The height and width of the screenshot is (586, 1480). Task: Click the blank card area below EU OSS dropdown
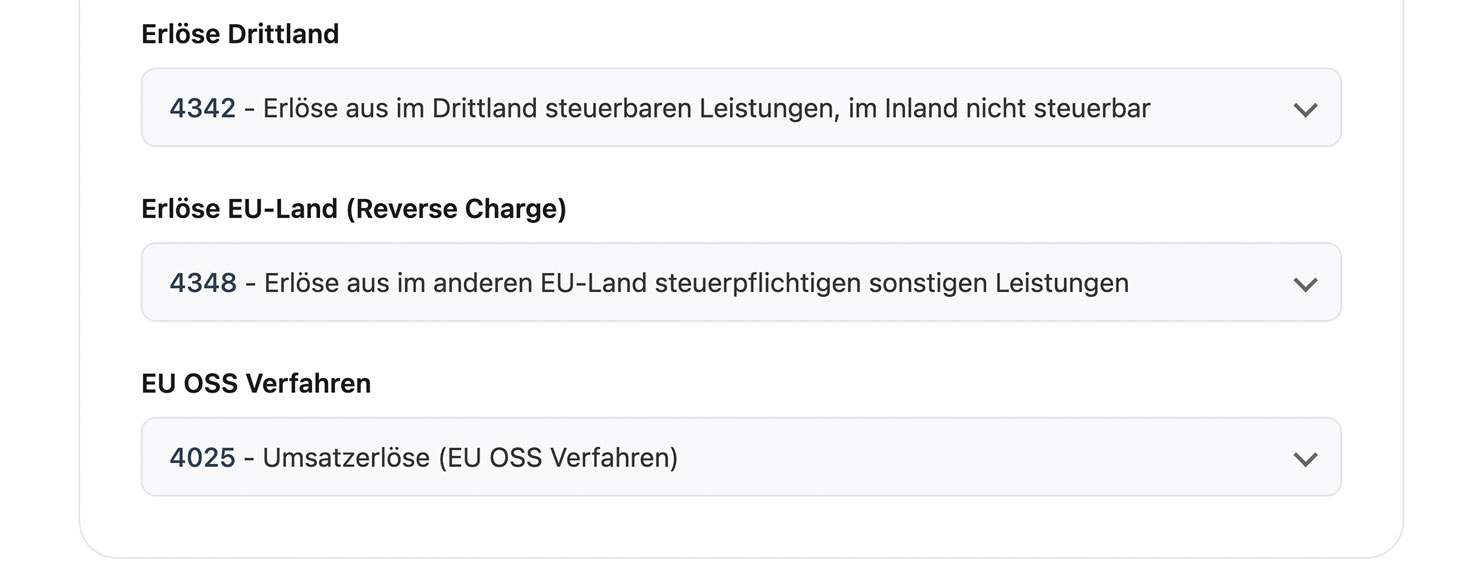(740, 526)
